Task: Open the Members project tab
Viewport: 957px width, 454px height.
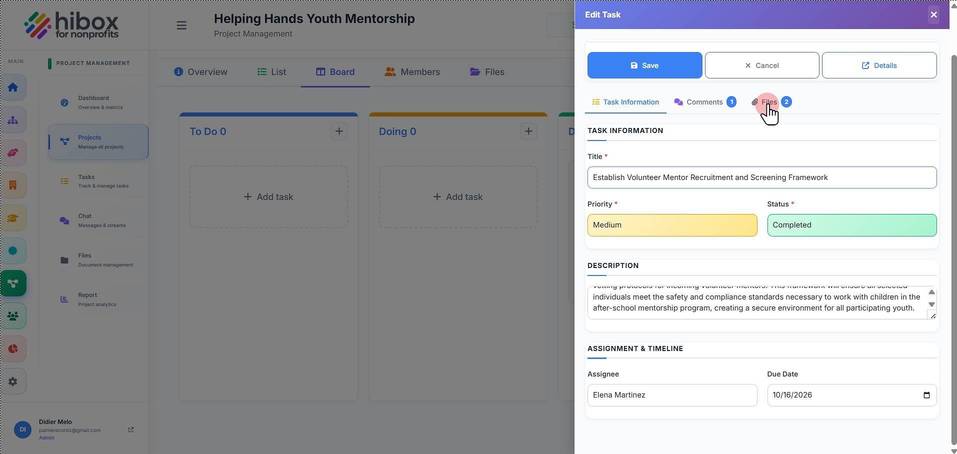Action: click(x=412, y=72)
